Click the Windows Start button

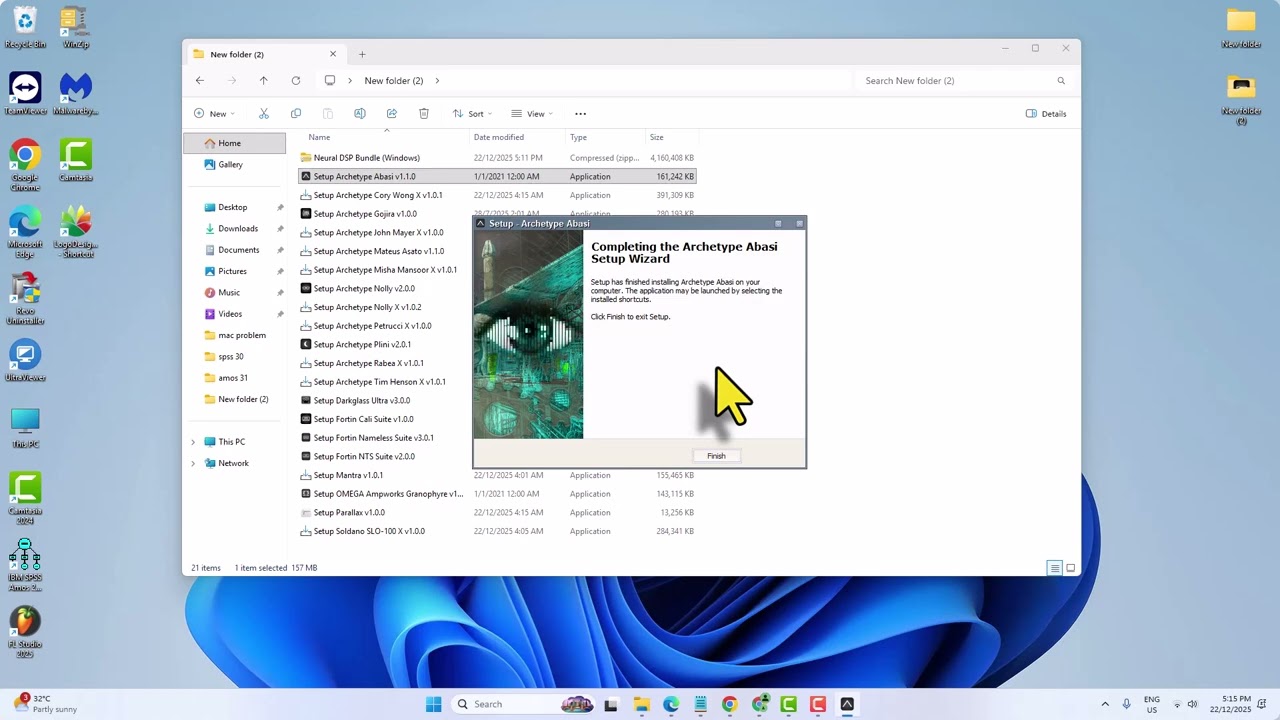(x=433, y=704)
